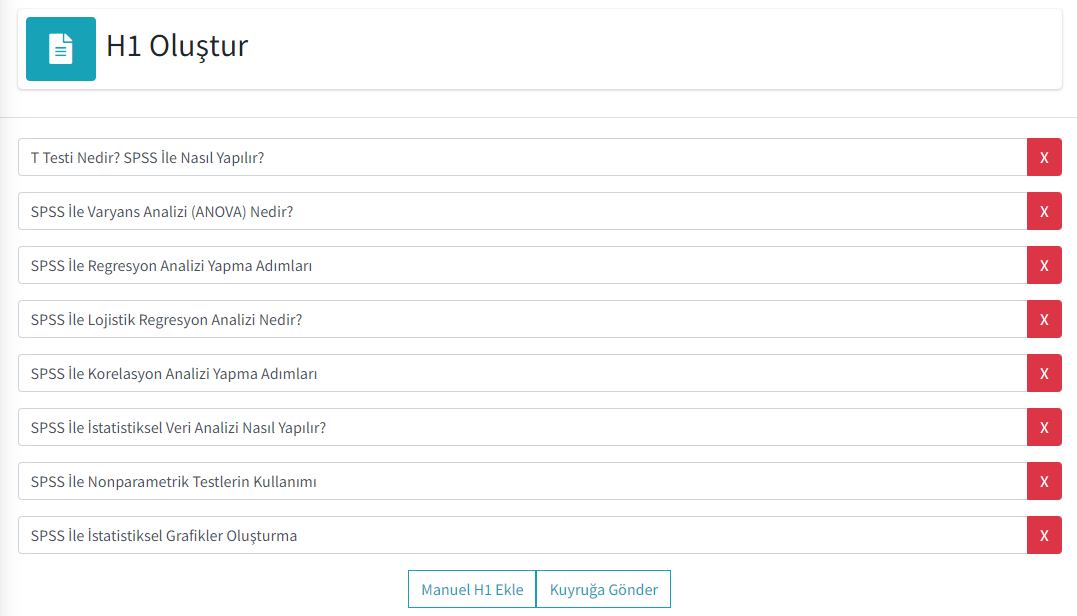Edit the Nonparametrik Testlerin Kullanımı input
The width and height of the screenshot is (1077, 616).
pyautogui.click(x=523, y=481)
